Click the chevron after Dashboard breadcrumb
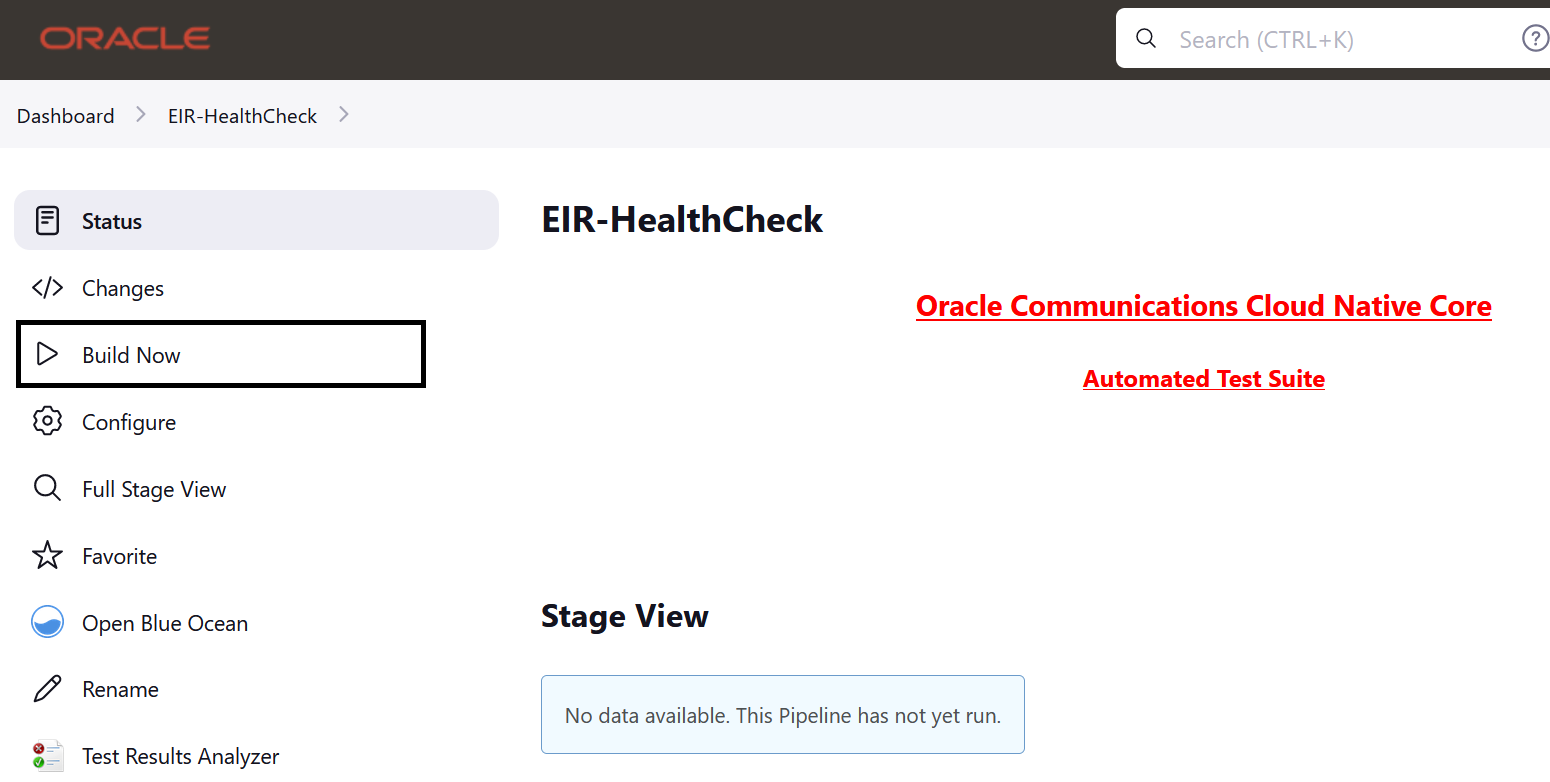The height and width of the screenshot is (782, 1550). [x=139, y=114]
